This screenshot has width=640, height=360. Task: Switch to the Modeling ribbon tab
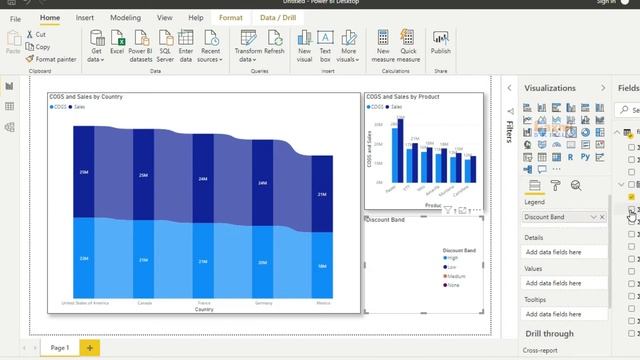pos(125,18)
